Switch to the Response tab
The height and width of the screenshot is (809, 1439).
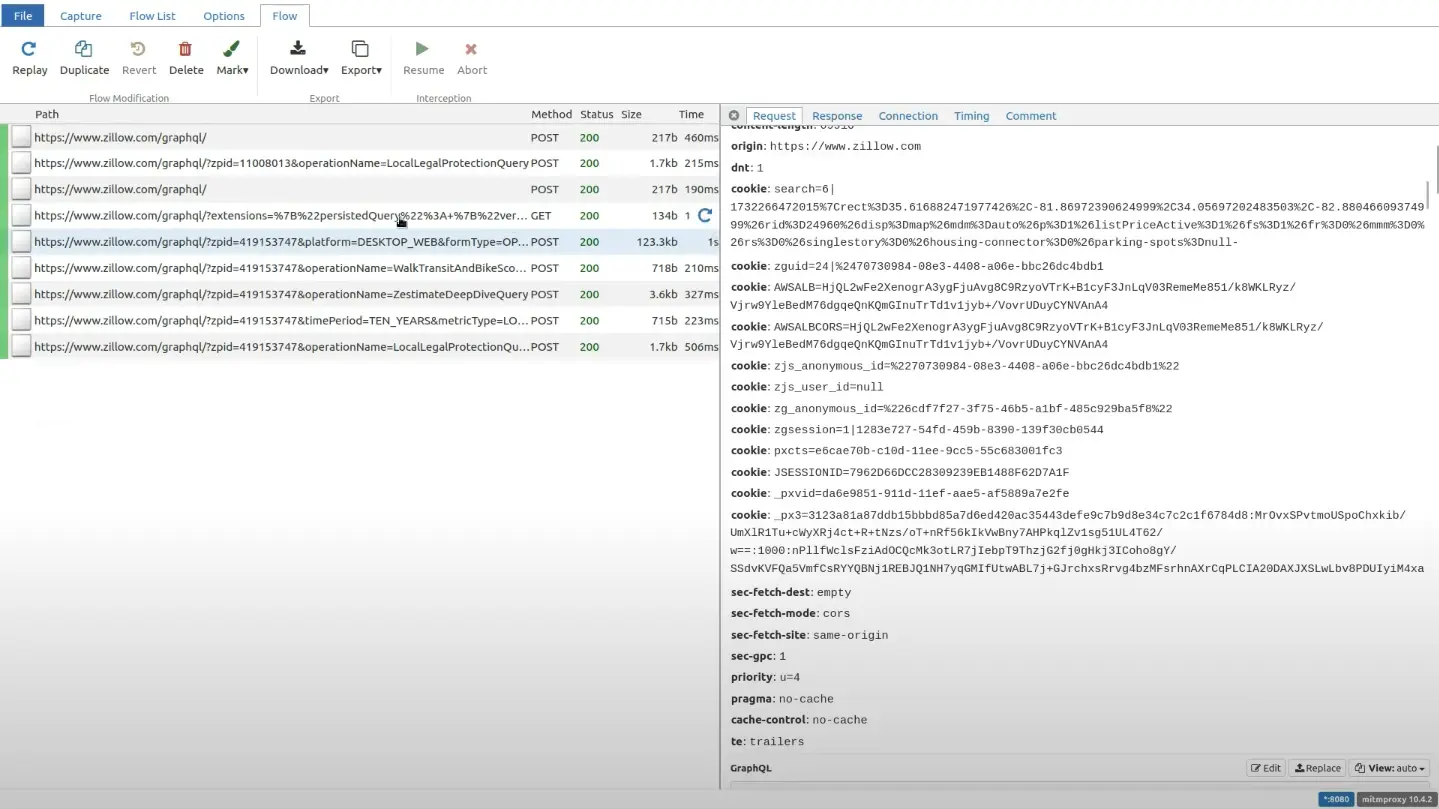click(x=837, y=116)
